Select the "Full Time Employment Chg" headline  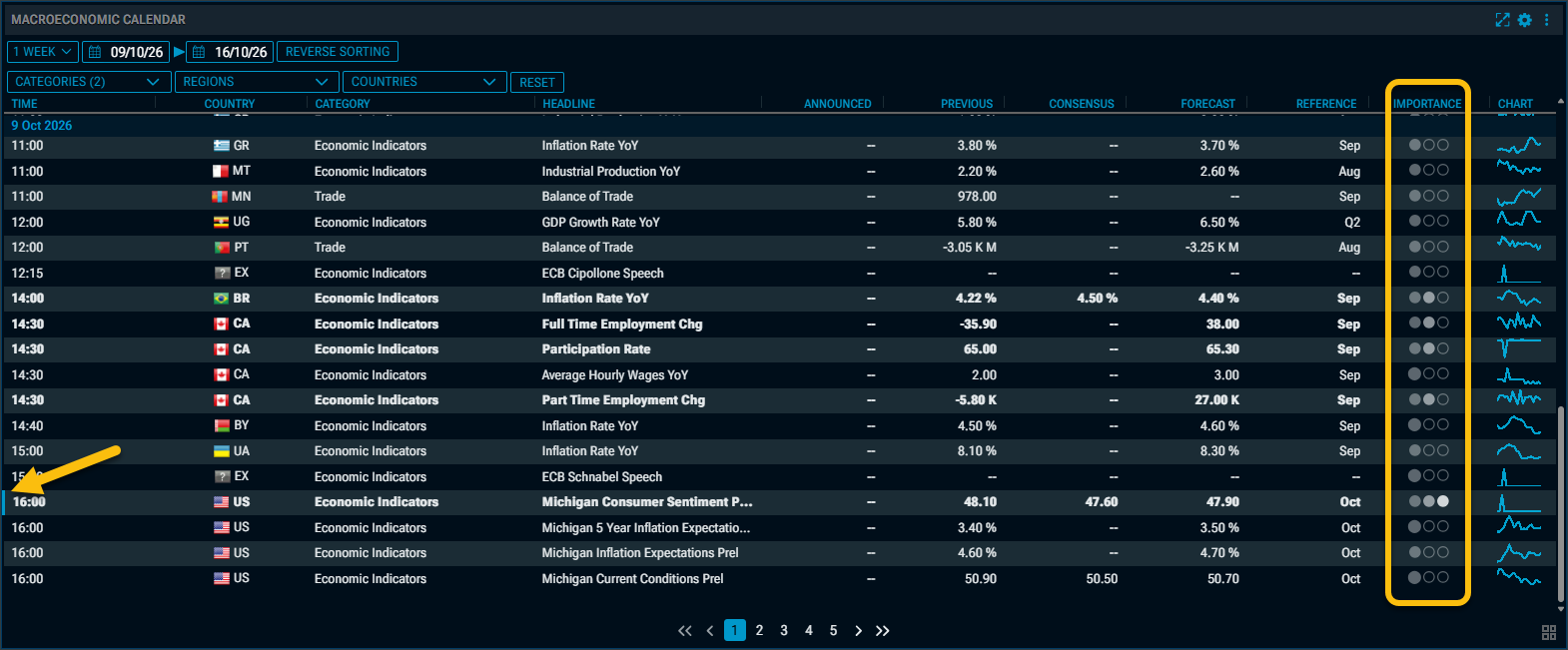[x=622, y=325]
